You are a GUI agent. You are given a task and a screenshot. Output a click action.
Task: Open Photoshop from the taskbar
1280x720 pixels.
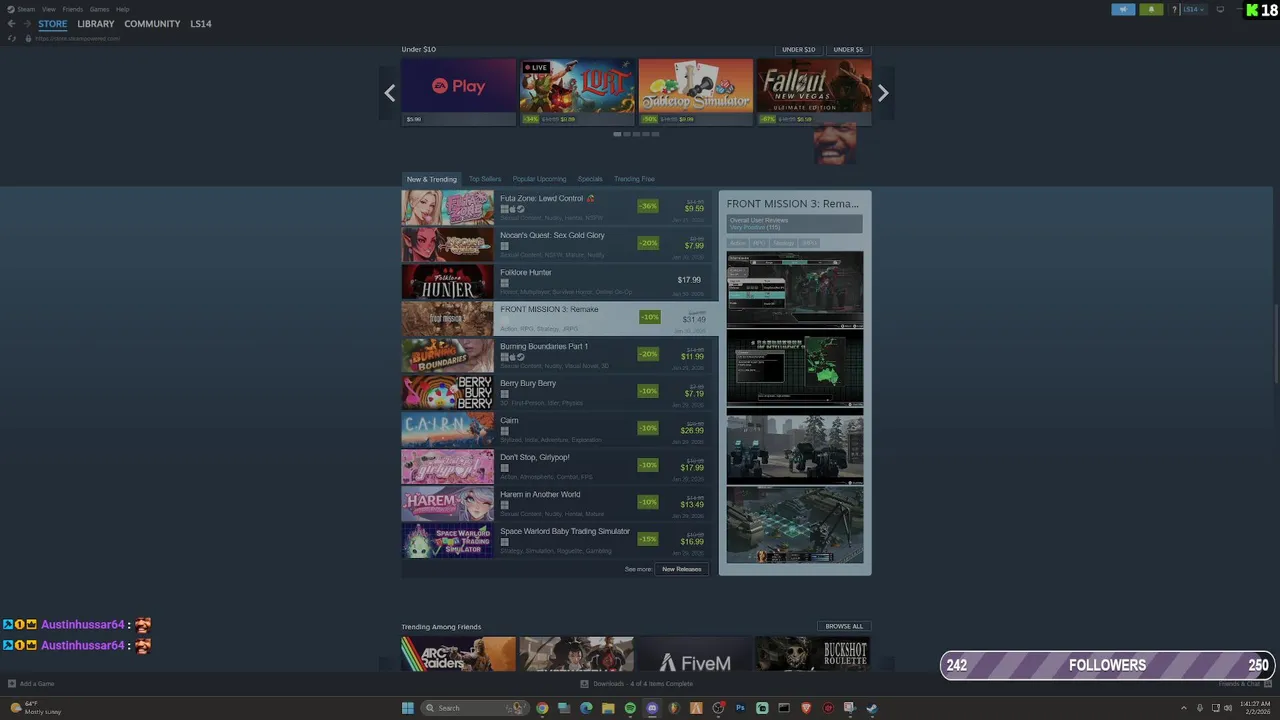[x=740, y=708]
